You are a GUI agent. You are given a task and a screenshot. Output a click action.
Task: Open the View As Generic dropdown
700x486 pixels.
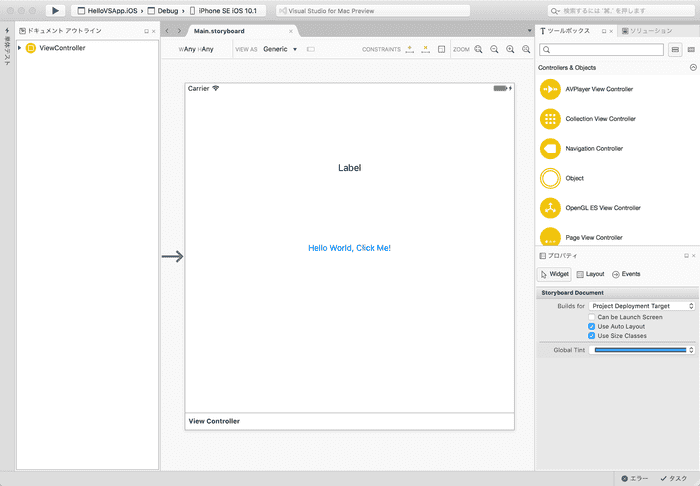click(x=281, y=49)
